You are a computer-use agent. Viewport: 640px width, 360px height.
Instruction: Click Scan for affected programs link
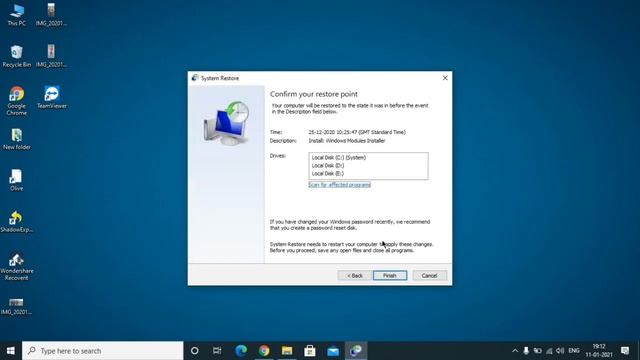point(340,185)
